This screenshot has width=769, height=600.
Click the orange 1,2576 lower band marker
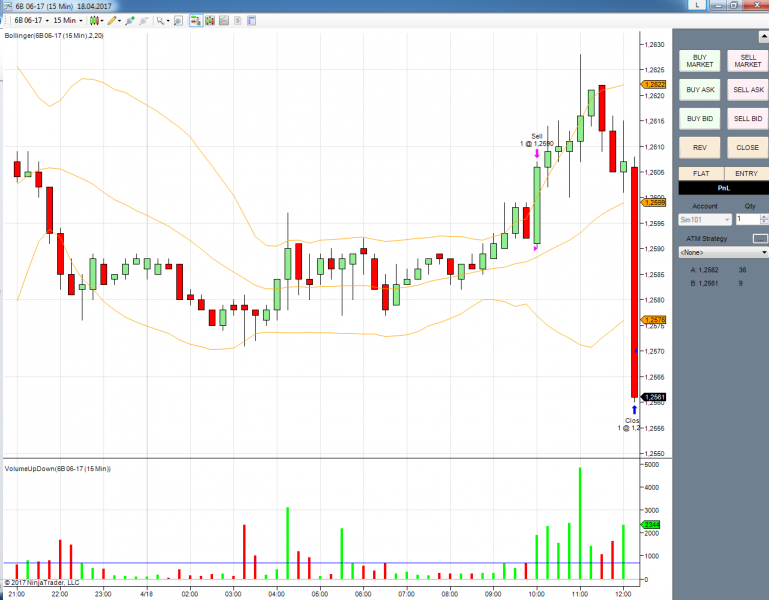(x=654, y=320)
